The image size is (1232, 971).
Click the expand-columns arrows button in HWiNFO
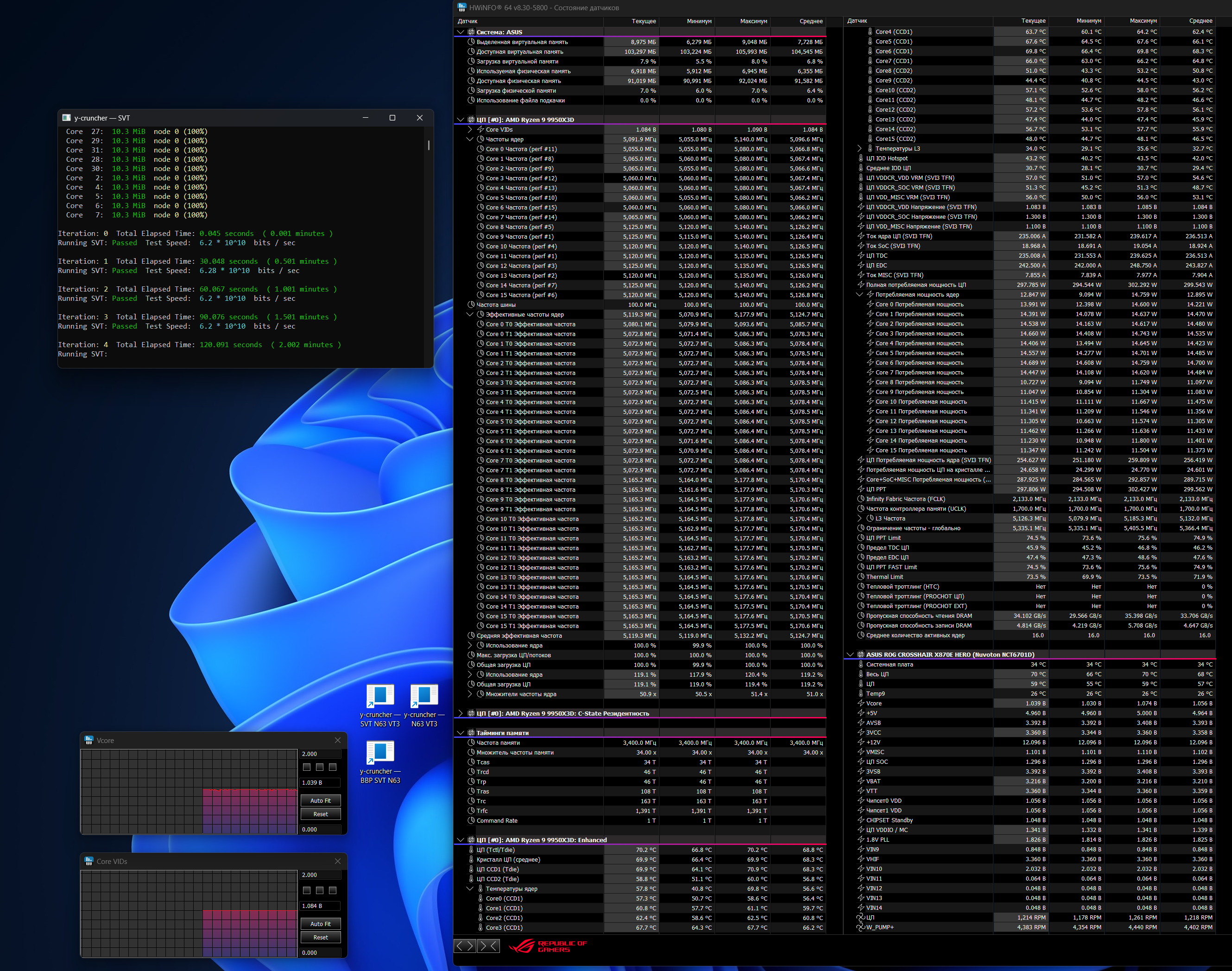(x=465, y=946)
